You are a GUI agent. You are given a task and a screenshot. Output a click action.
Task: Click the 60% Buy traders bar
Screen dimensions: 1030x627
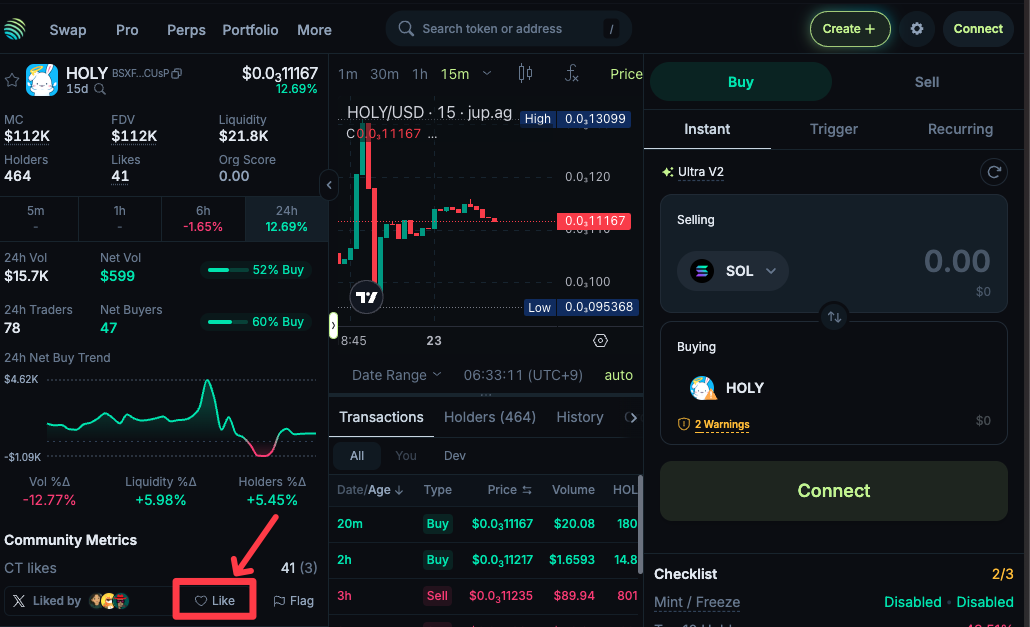pos(256,322)
